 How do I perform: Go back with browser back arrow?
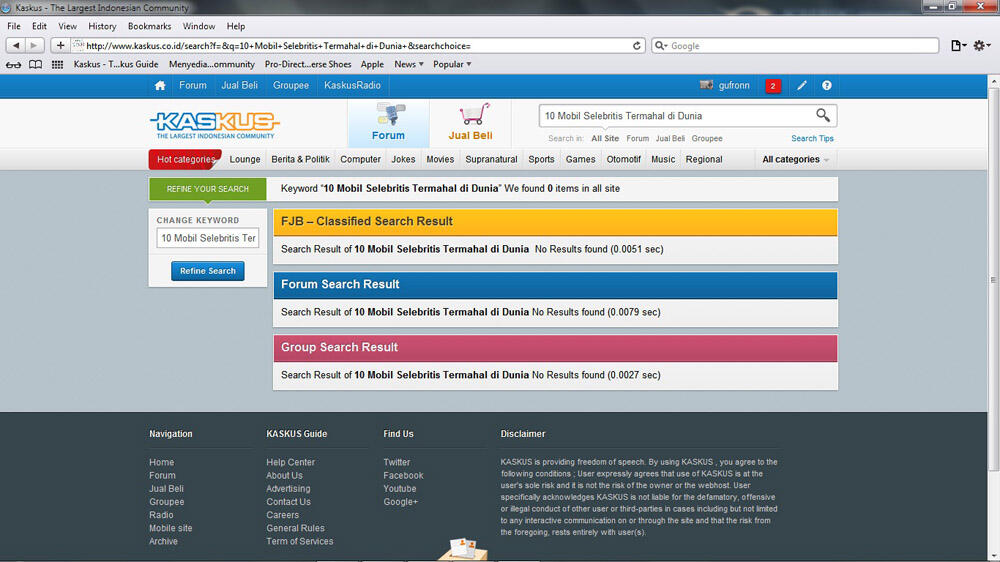click(x=16, y=45)
